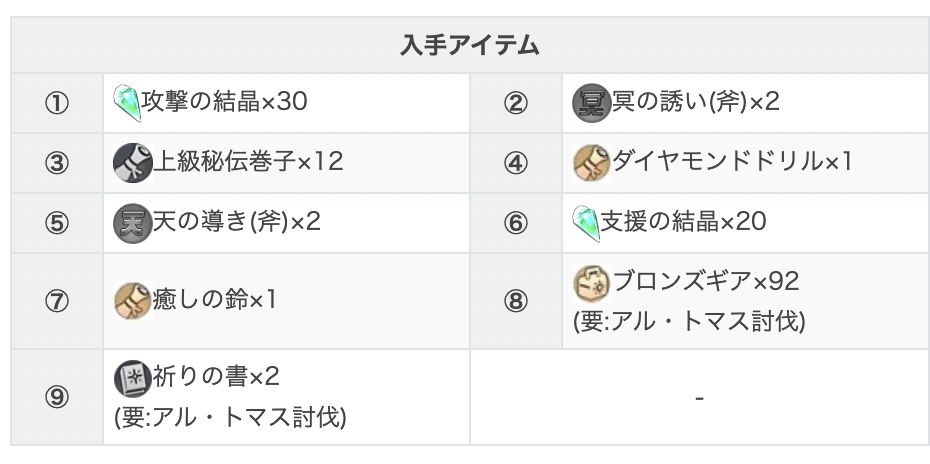Screen dimensions: 930x464
Task: Select the 祈りの書×2 item text
Action: coord(215,378)
